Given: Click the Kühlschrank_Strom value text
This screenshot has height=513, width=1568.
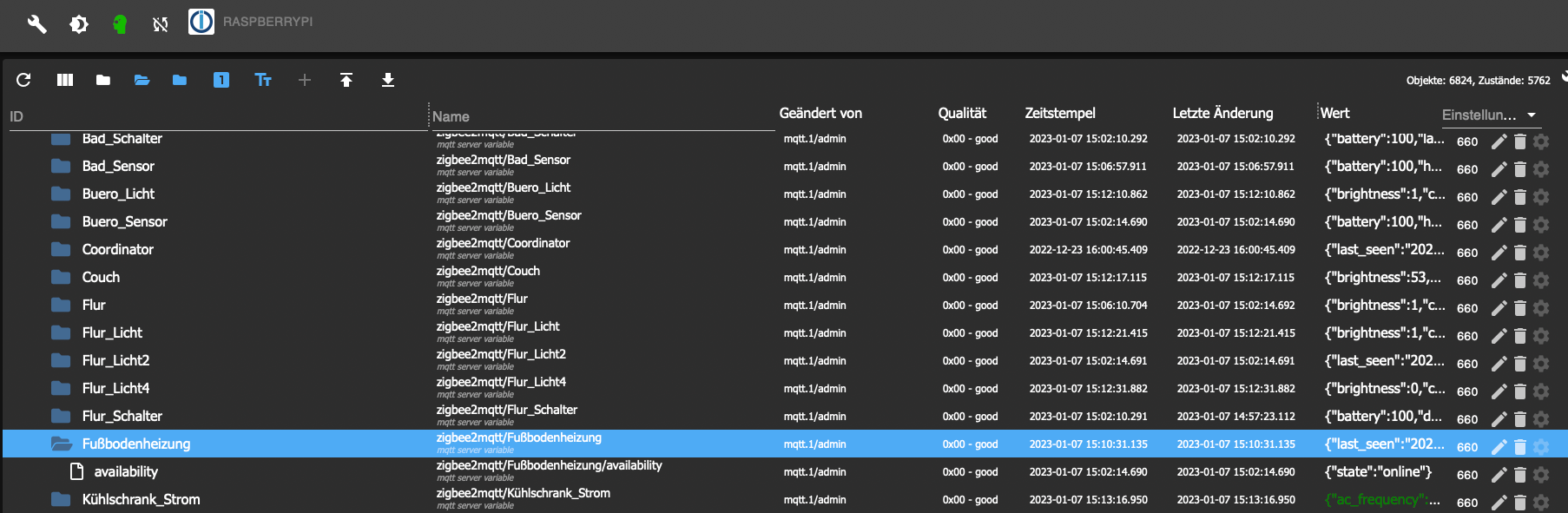Looking at the screenshot, I should pyautogui.click(x=1382, y=499).
